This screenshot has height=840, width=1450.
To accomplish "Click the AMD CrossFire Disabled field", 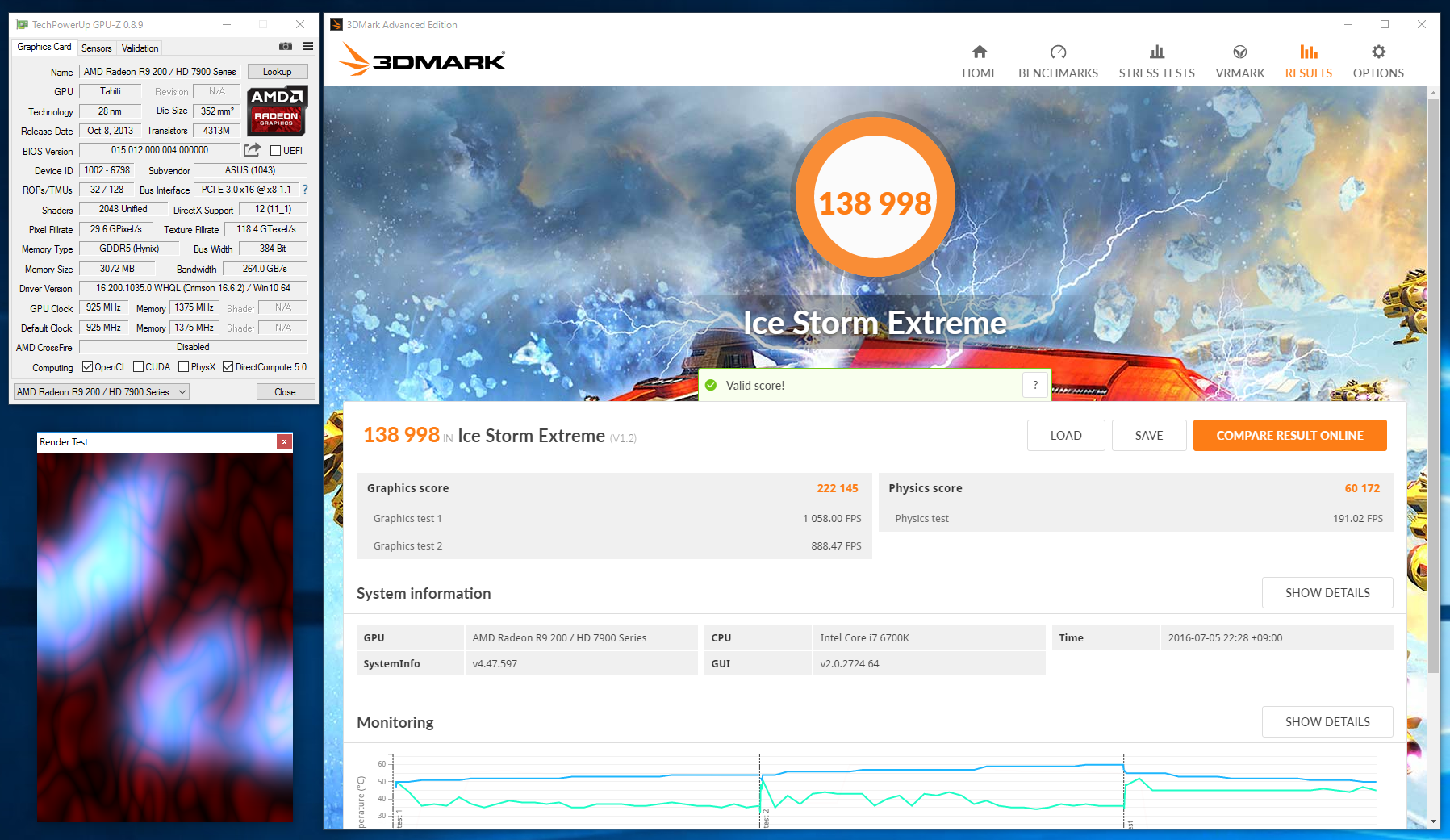I will pos(194,347).
